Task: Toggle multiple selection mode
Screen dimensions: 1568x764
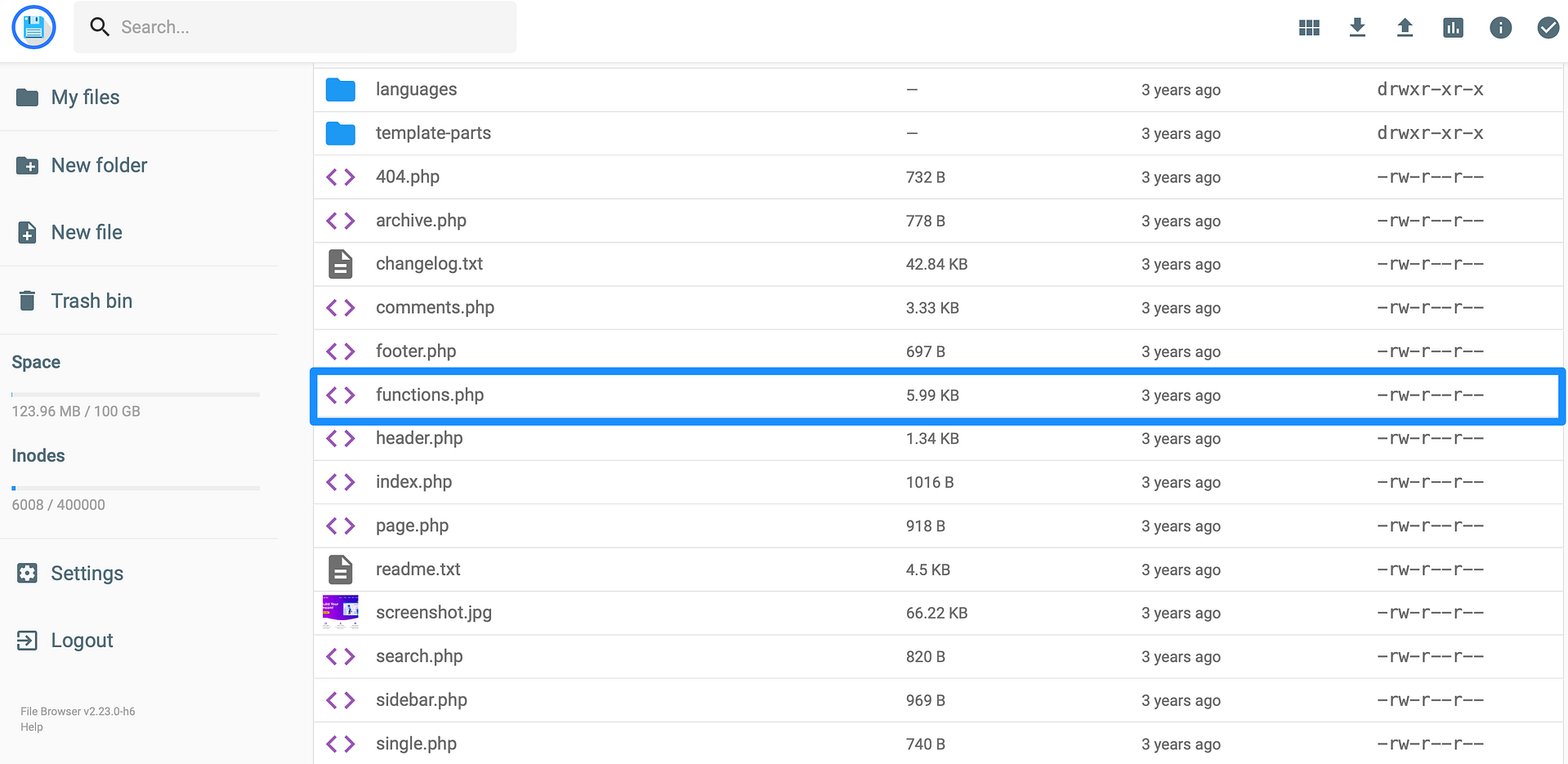Action: pos(1548,27)
